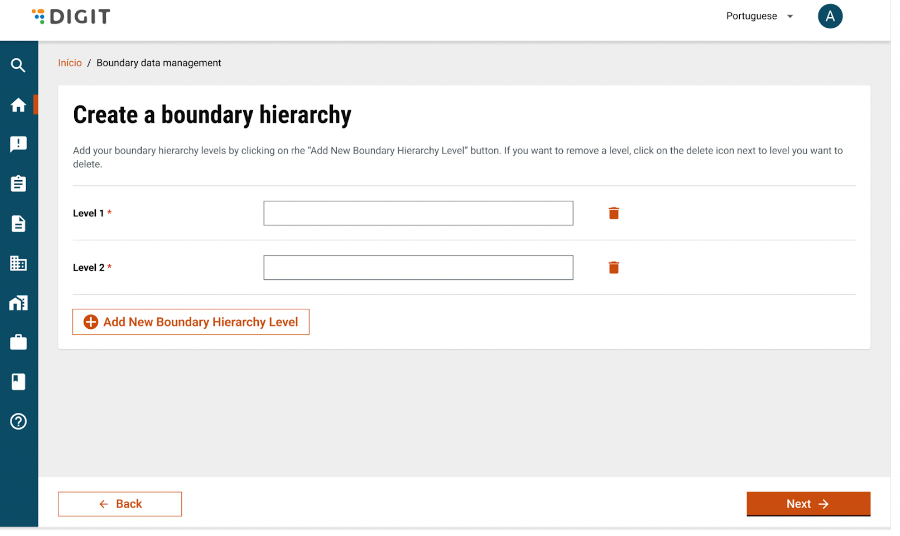Image resolution: width=900 pixels, height=536 pixels.
Task: Open the briefcase icon in sidebar
Action: (x=18, y=342)
